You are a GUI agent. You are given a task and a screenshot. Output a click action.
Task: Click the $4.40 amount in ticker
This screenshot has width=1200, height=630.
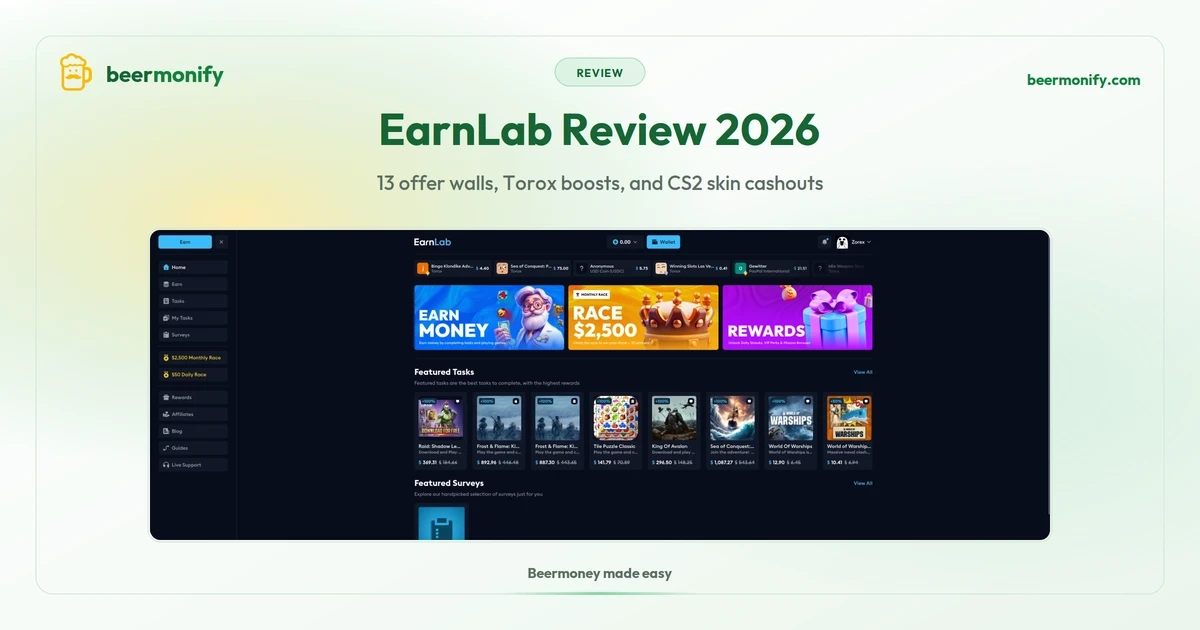click(481, 268)
